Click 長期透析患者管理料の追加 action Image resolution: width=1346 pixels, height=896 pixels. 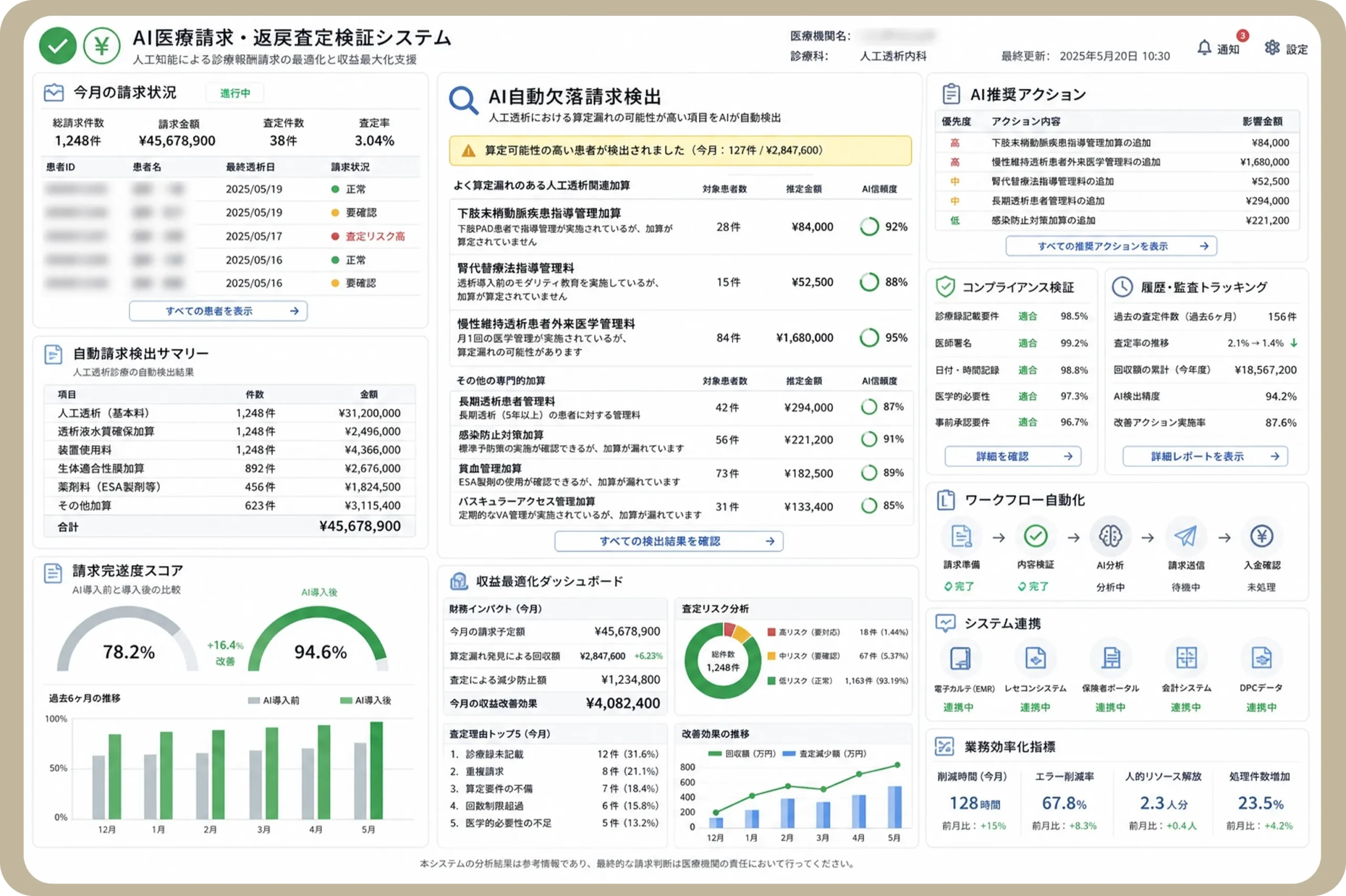point(1117,201)
